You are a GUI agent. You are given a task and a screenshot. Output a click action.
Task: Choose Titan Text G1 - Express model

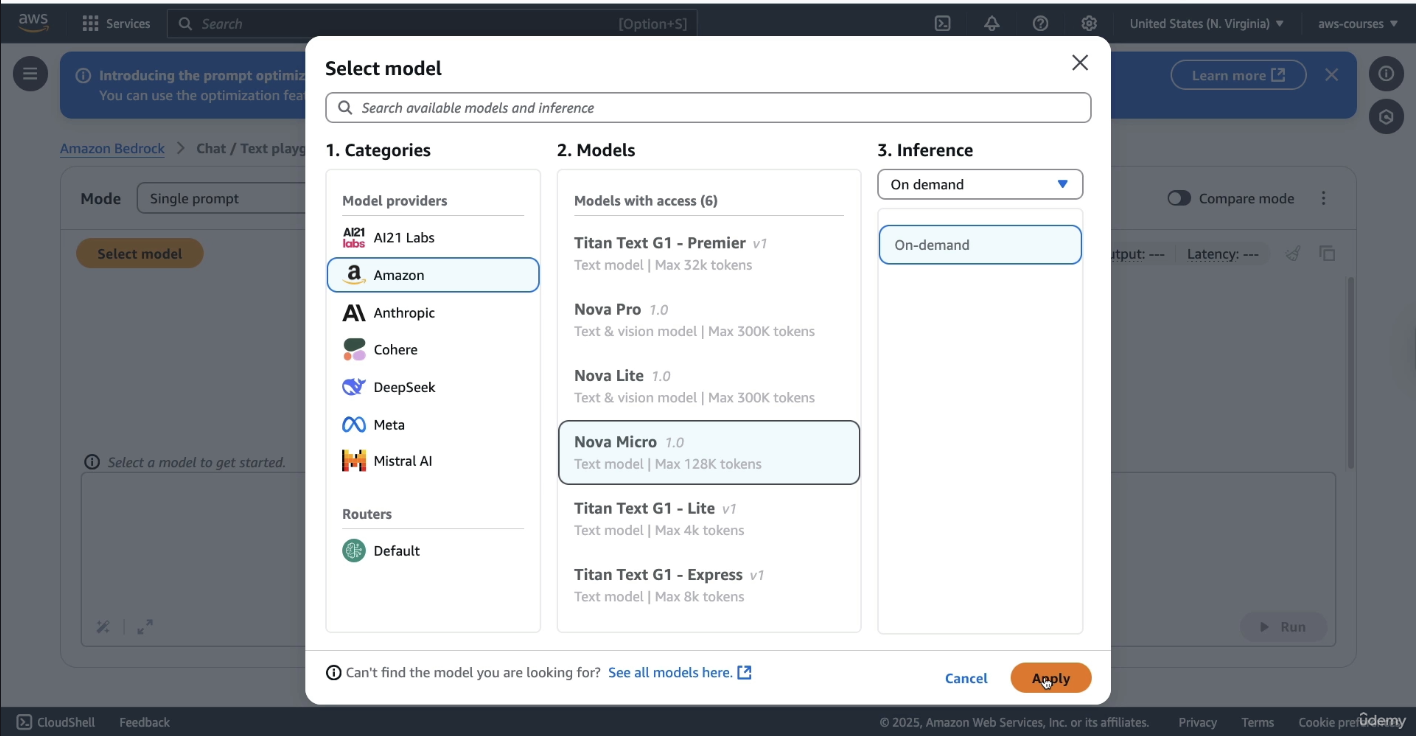point(709,585)
